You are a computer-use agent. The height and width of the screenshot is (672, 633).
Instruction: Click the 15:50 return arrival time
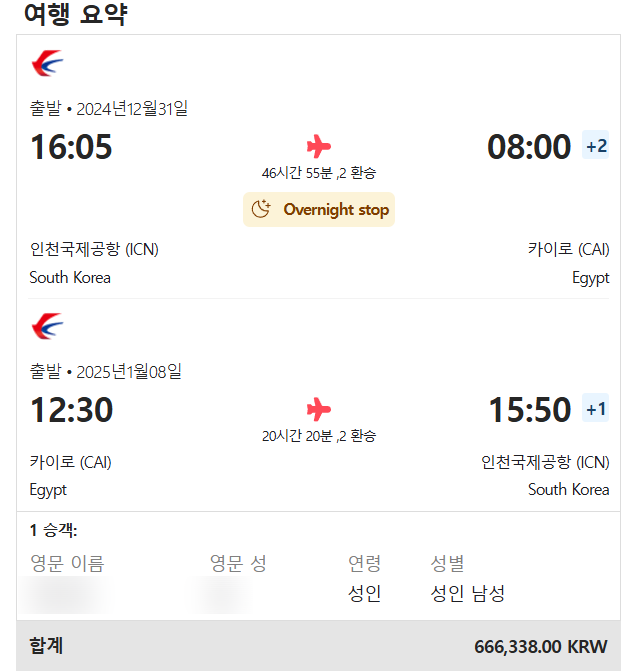(529, 410)
